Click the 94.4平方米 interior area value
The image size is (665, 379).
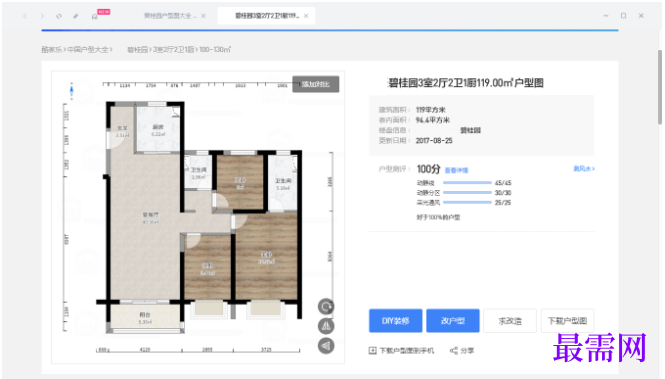(433, 120)
